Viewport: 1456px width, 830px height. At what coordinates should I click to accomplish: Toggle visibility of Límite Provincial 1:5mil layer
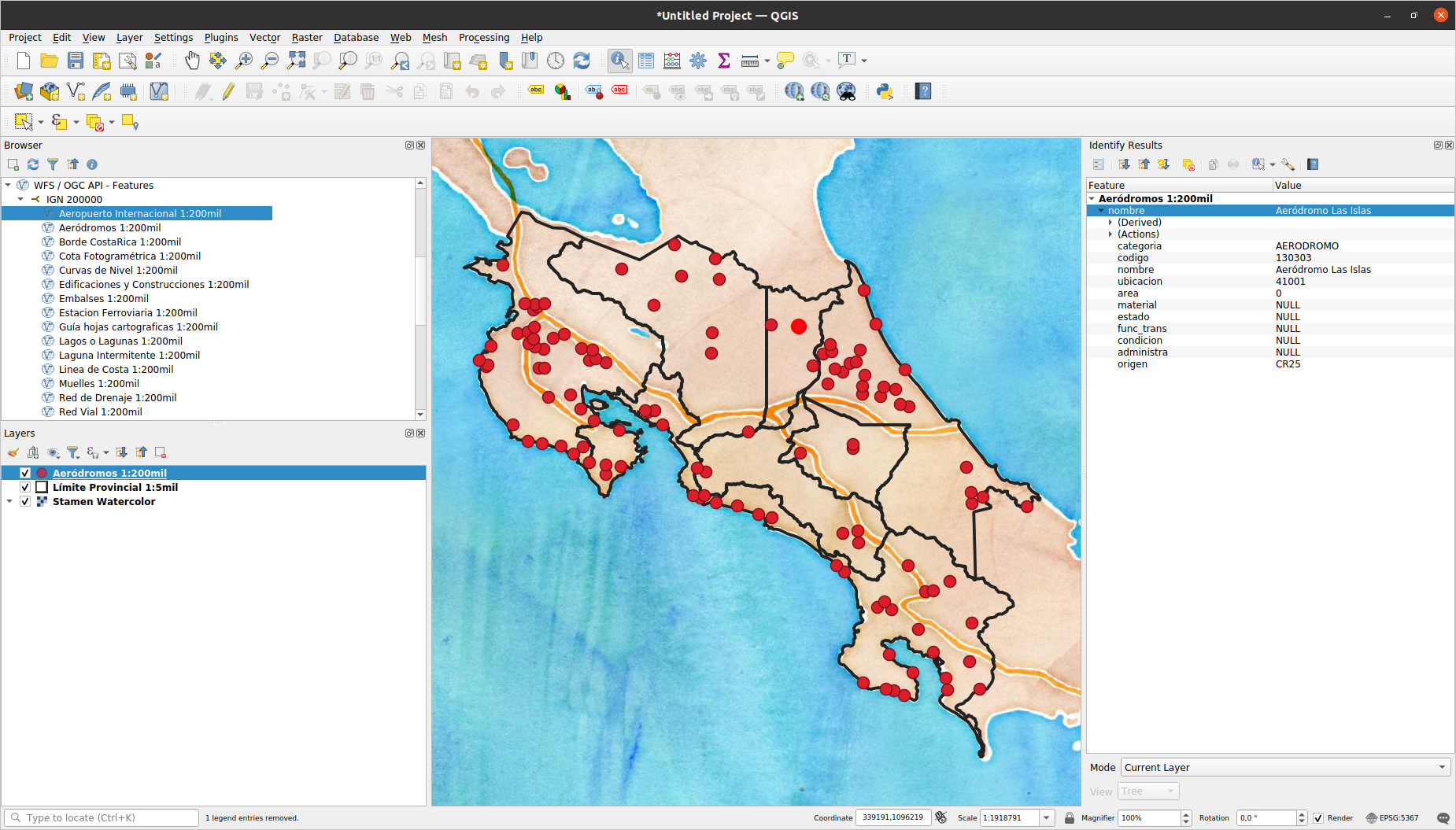(25, 487)
